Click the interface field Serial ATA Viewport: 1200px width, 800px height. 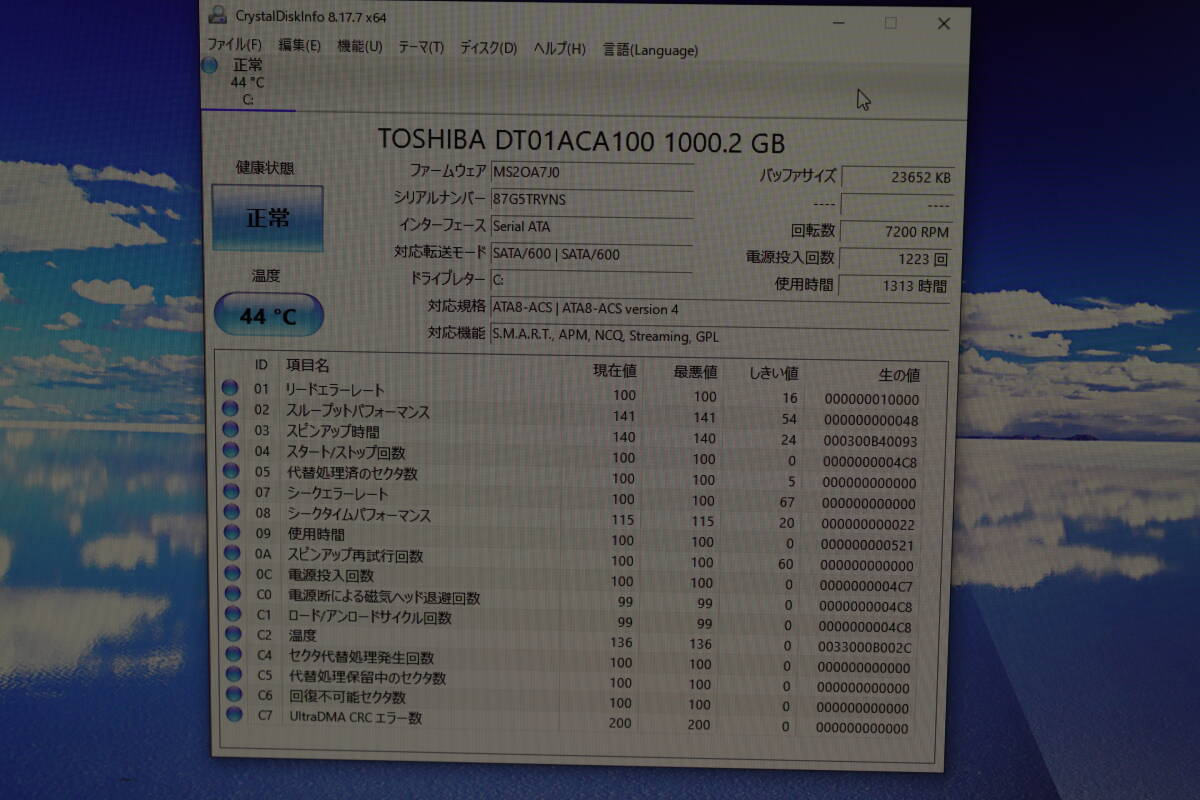(591, 228)
